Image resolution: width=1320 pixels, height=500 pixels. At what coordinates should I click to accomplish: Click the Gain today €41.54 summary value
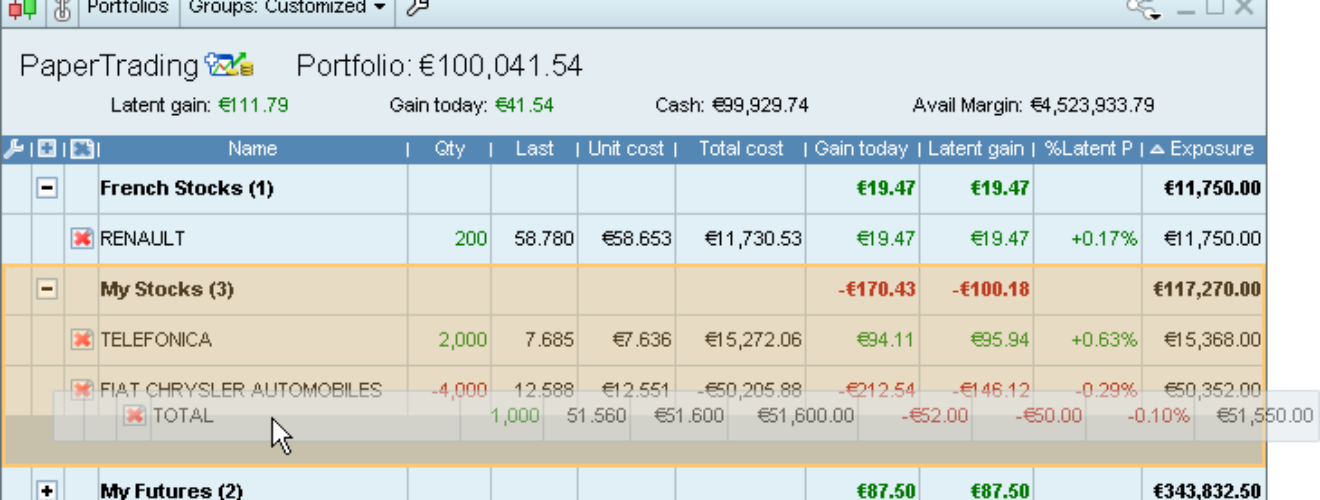(x=525, y=105)
